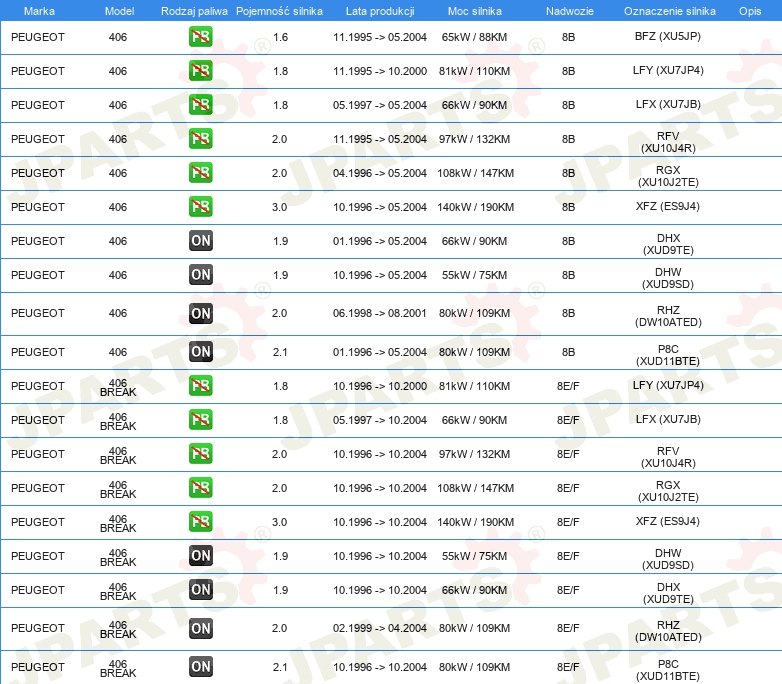The image size is (782, 684).
Task: Select the date range 05.1997 -> 10.2004
Action: [380, 420]
